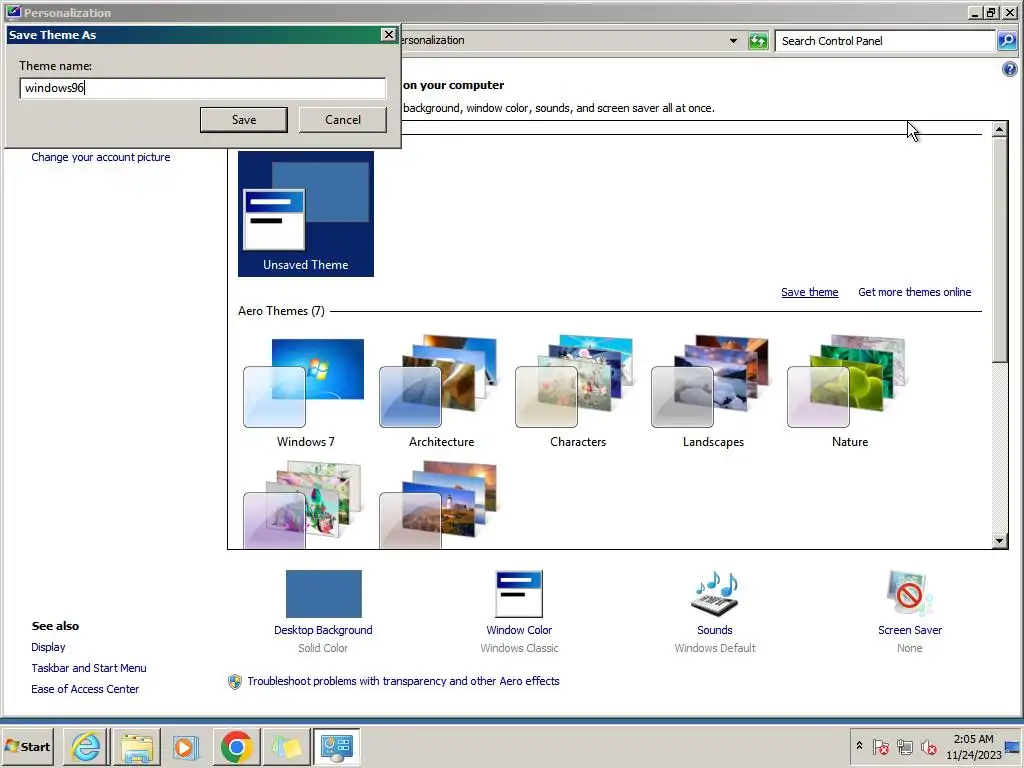This screenshot has height=768, width=1024.
Task: Open Sounds settings icon
Action: pos(714,594)
